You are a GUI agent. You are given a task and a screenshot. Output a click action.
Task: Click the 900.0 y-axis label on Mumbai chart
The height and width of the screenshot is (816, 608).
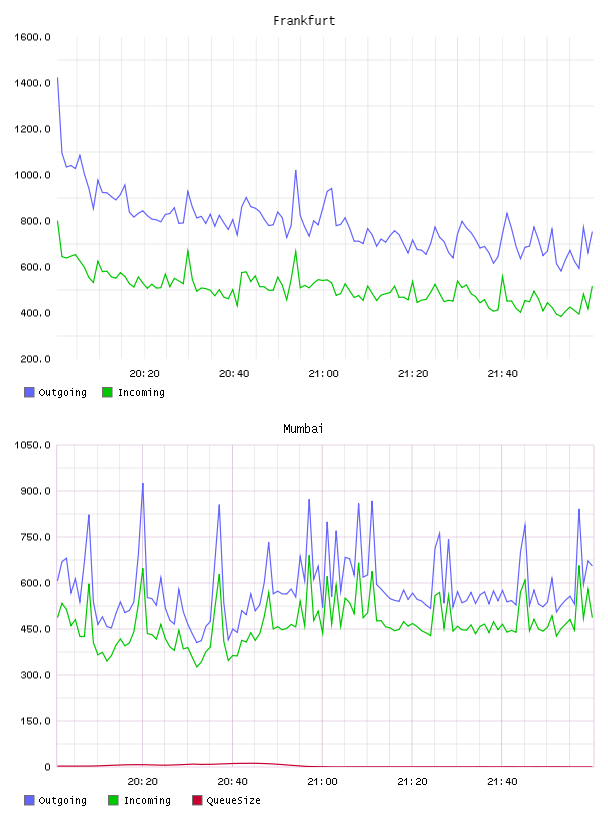click(x=35, y=491)
